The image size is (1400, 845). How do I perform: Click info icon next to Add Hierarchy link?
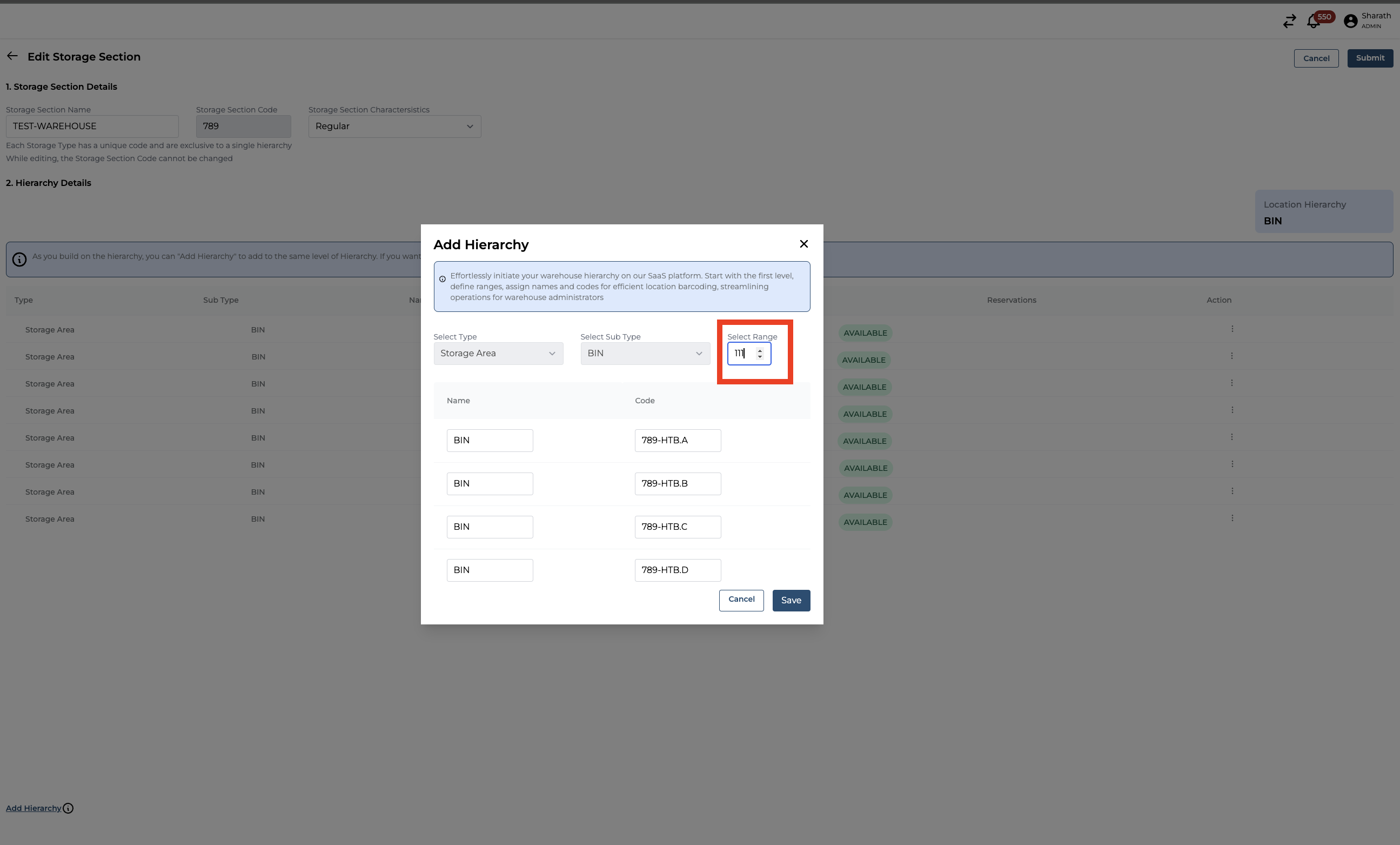point(68,808)
